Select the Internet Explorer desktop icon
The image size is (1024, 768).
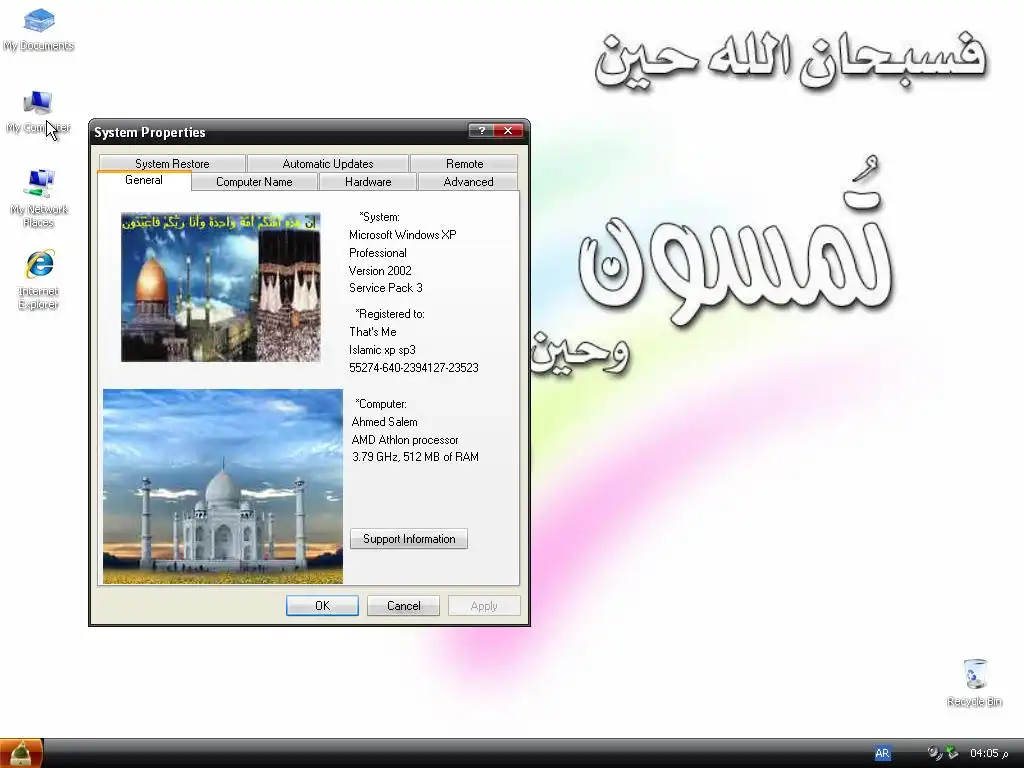point(39,280)
